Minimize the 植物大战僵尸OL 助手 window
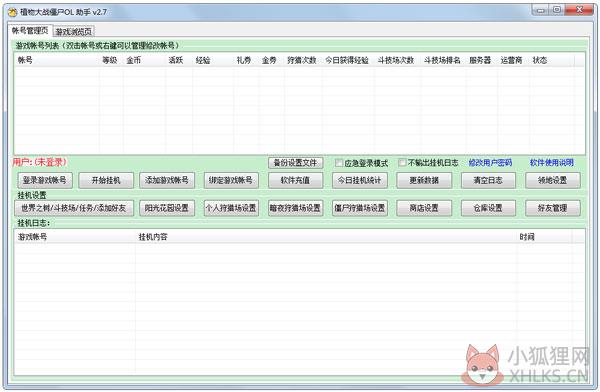This screenshot has width=600, height=392. coord(541,10)
